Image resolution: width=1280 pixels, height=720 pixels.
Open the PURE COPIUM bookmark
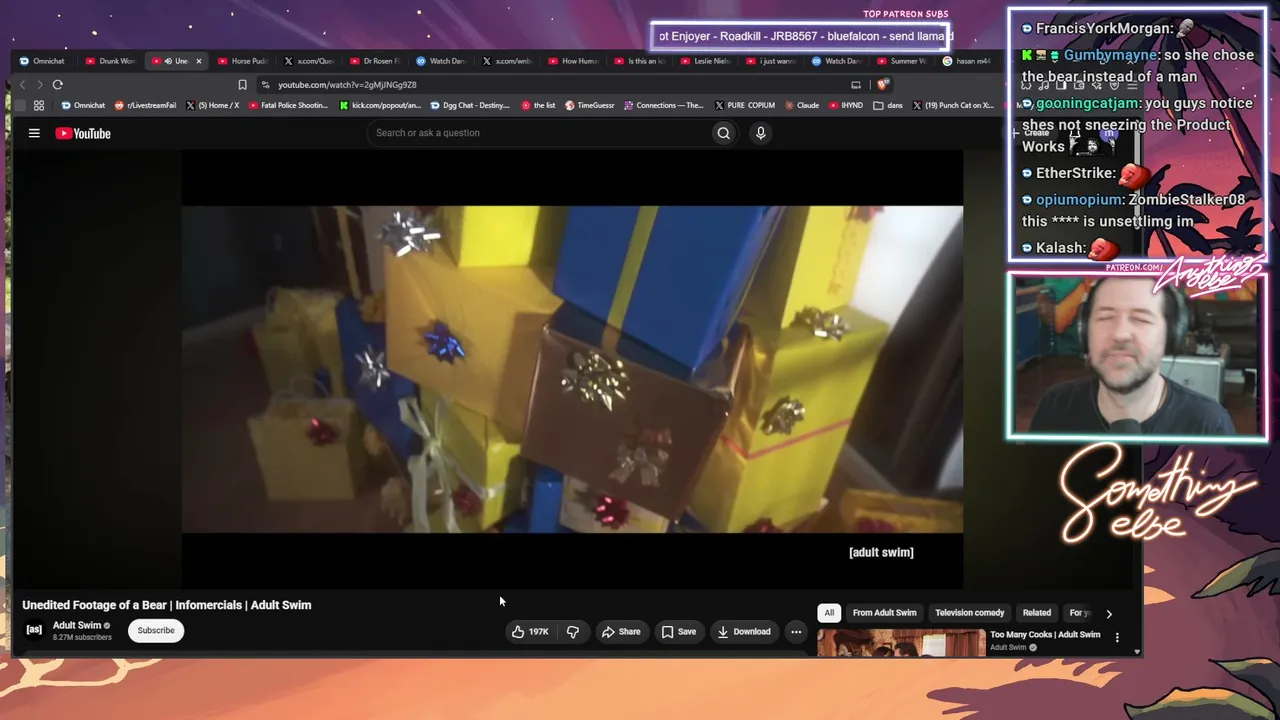pyautogui.click(x=744, y=105)
